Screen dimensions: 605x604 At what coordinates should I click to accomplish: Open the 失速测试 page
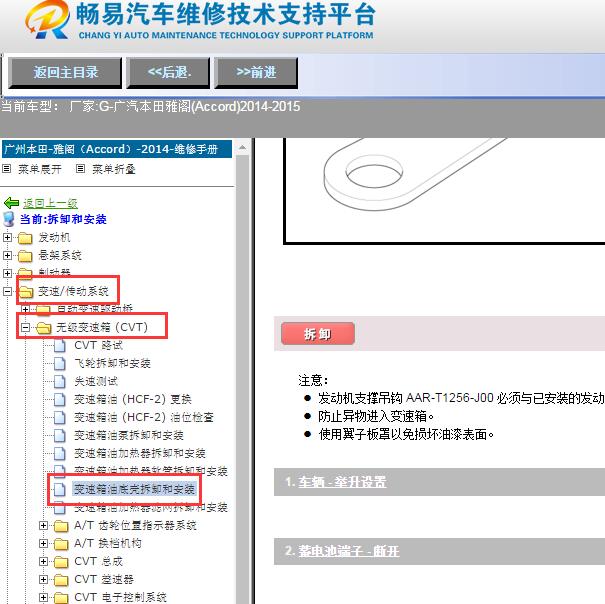[x=96, y=381]
